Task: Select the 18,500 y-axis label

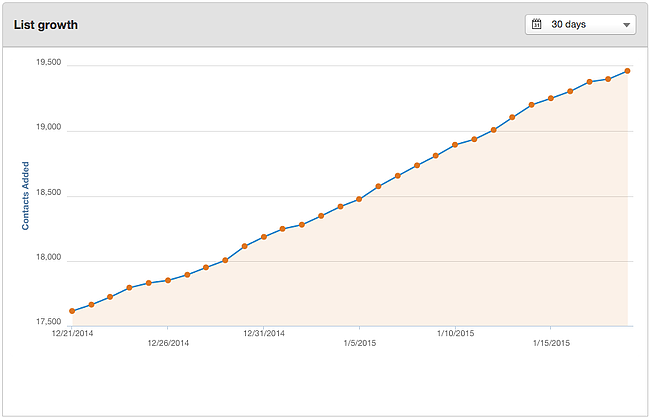Action: pos(48,193)
